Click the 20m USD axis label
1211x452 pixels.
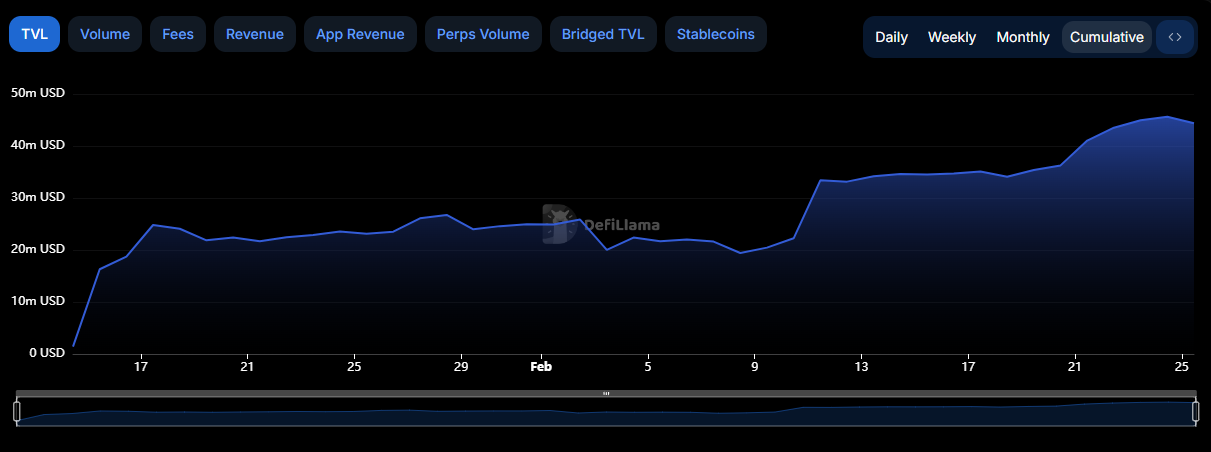(38, 249)
